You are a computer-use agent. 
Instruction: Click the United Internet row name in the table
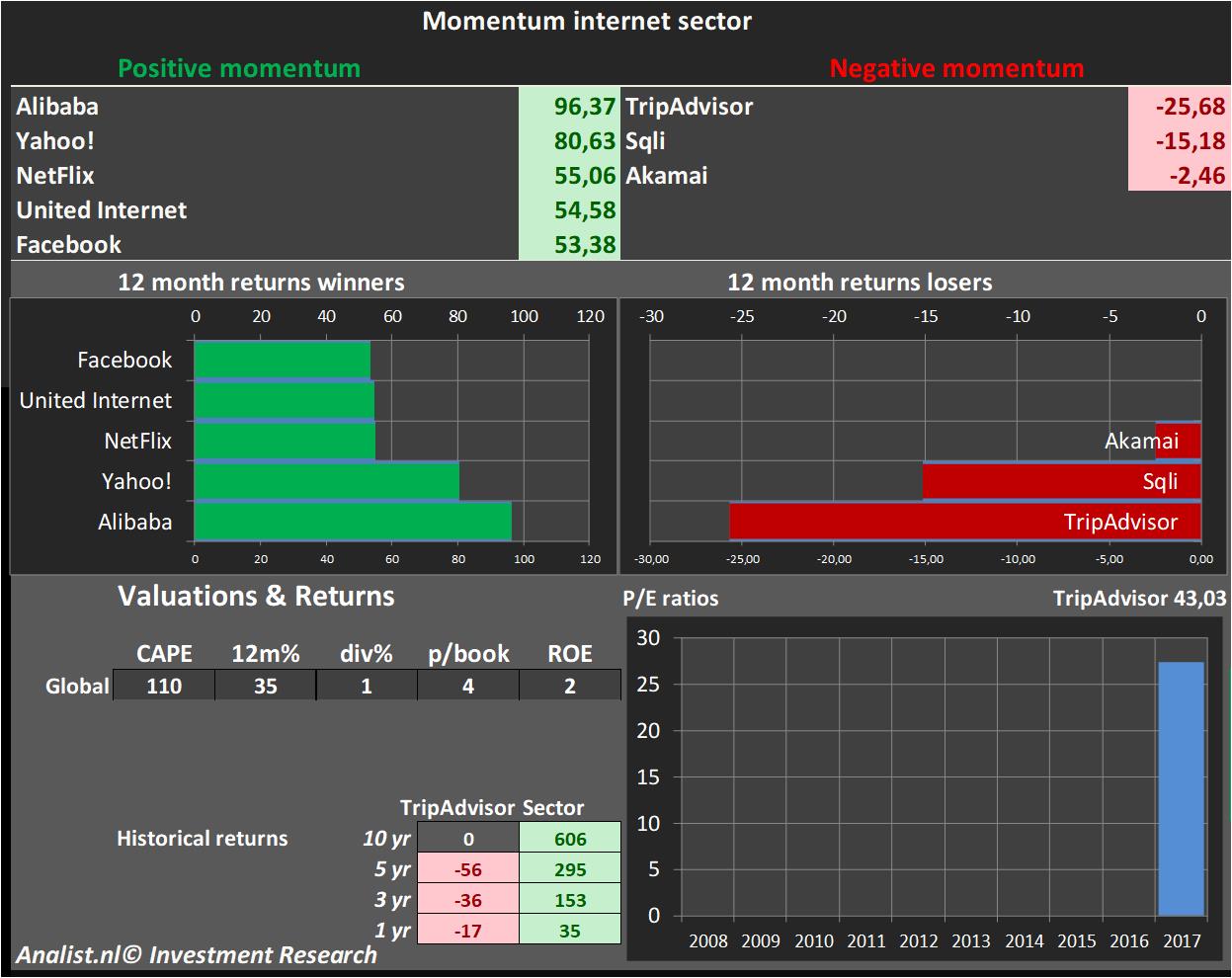pyautogui.click(x=102, y=210)
